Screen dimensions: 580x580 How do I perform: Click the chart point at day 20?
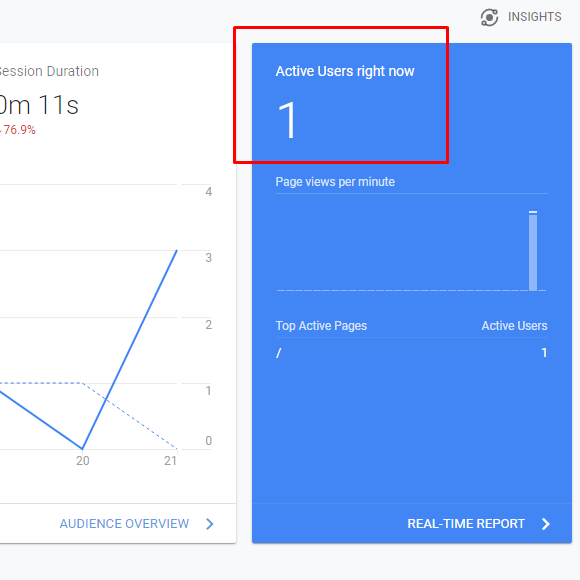pyautogui.click(x=82, y=449)
